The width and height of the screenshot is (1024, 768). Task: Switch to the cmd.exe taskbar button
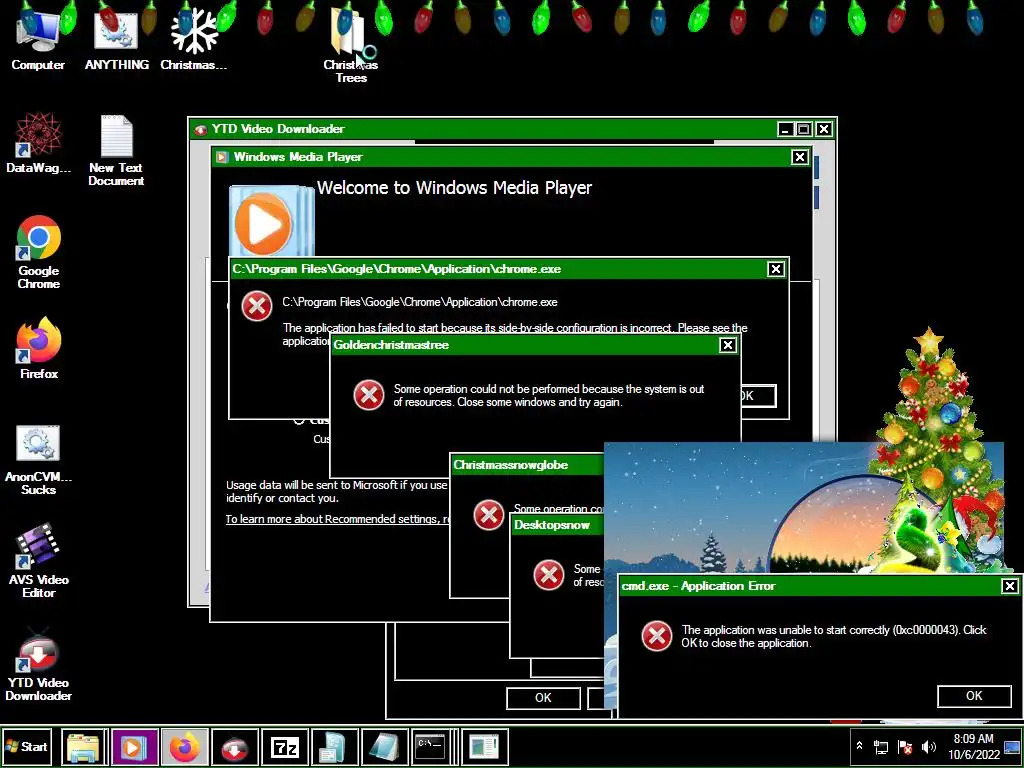pos(432,747)
